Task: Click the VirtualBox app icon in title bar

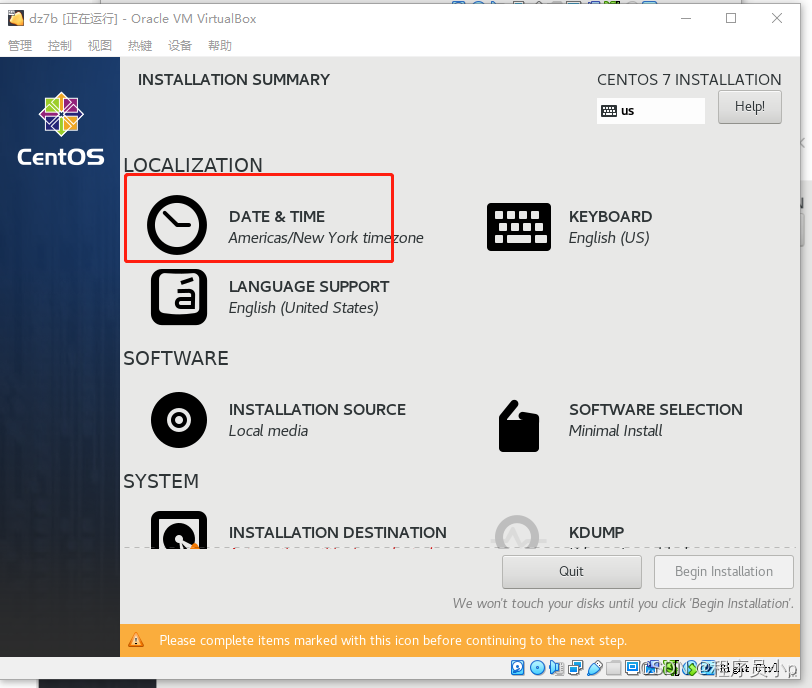Action: pos(16,19)
